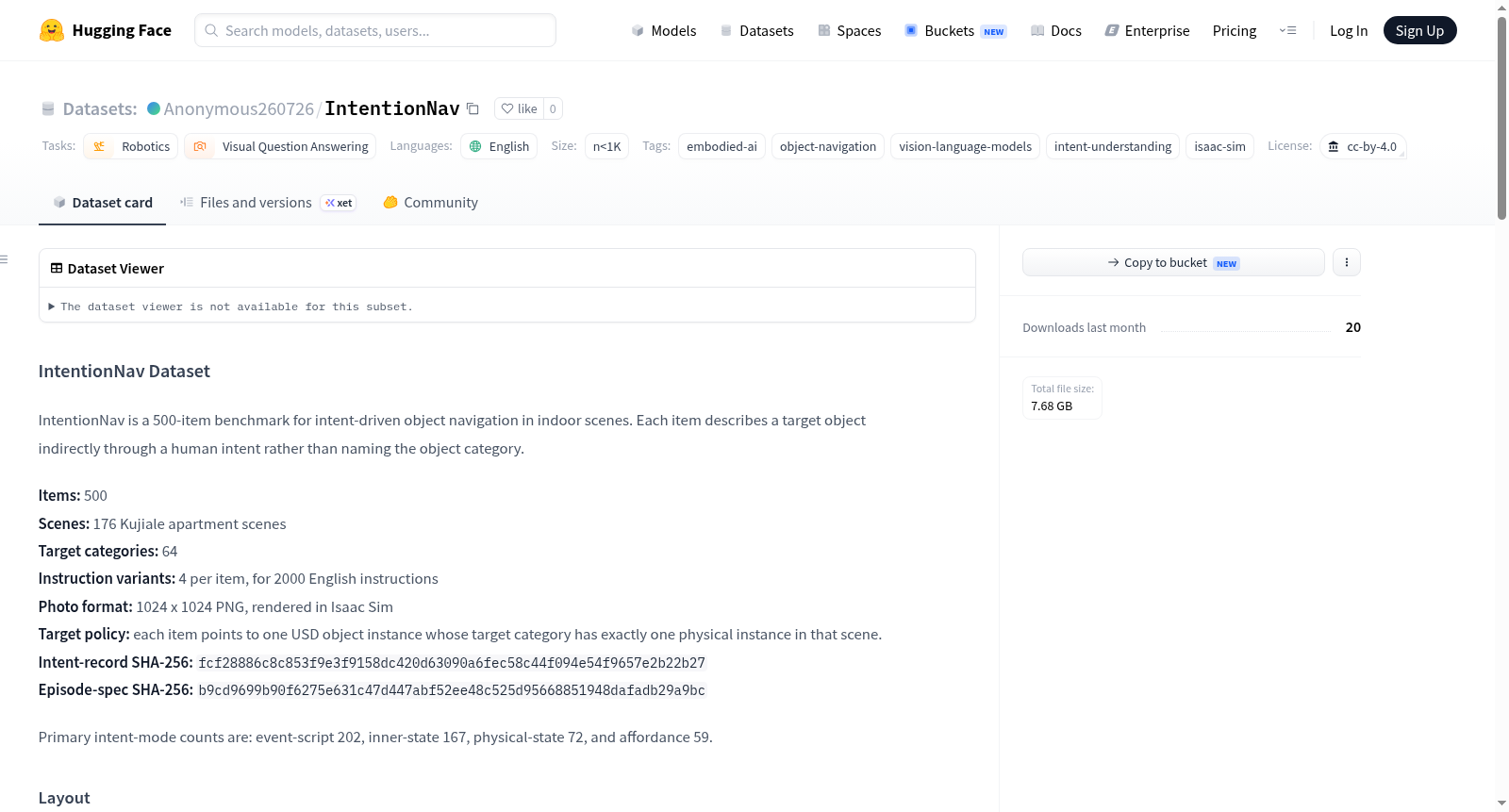Select the object-navigation tag

(828, 146)
